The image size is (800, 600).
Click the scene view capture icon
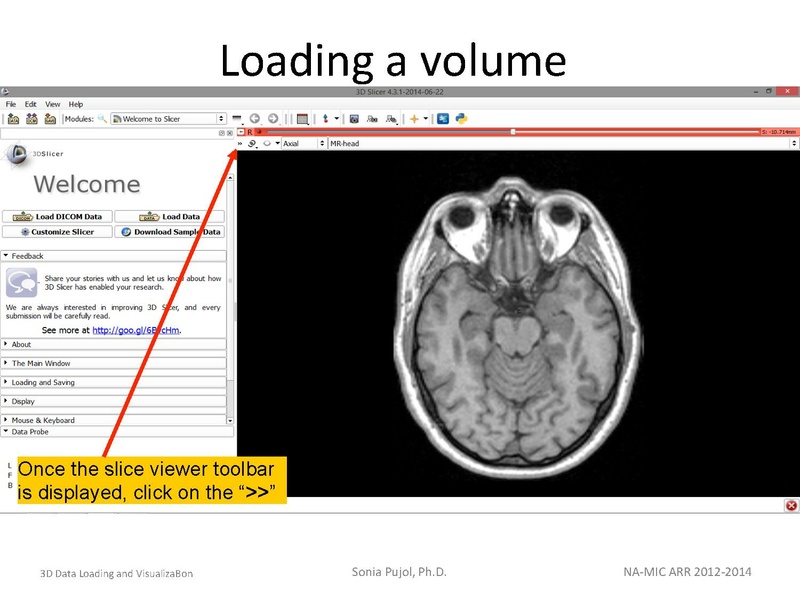[x=372, y=119]
